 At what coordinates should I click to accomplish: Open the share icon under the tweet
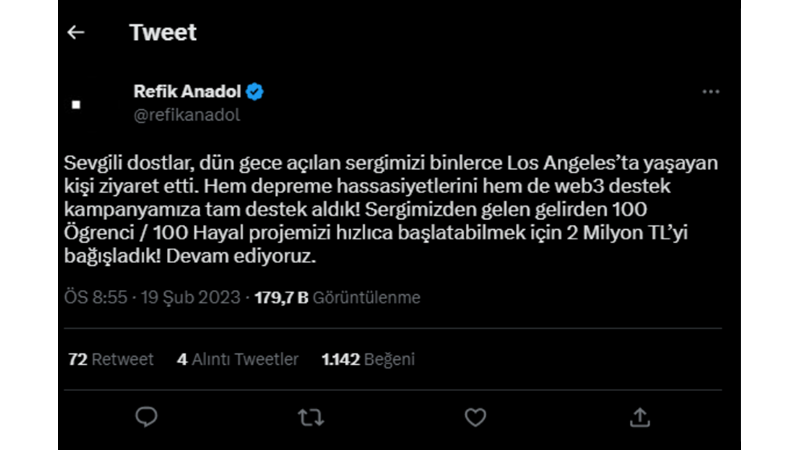point(640,415)
